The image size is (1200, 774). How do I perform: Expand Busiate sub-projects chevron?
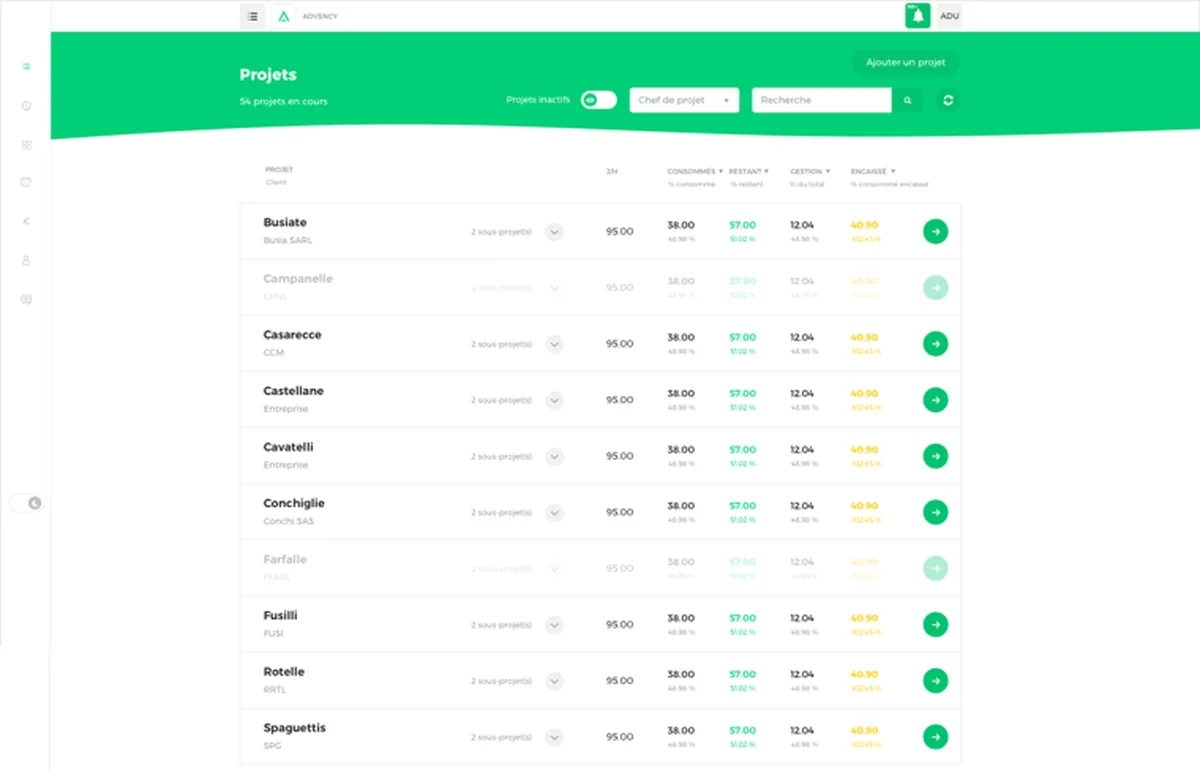click(555, 232)
